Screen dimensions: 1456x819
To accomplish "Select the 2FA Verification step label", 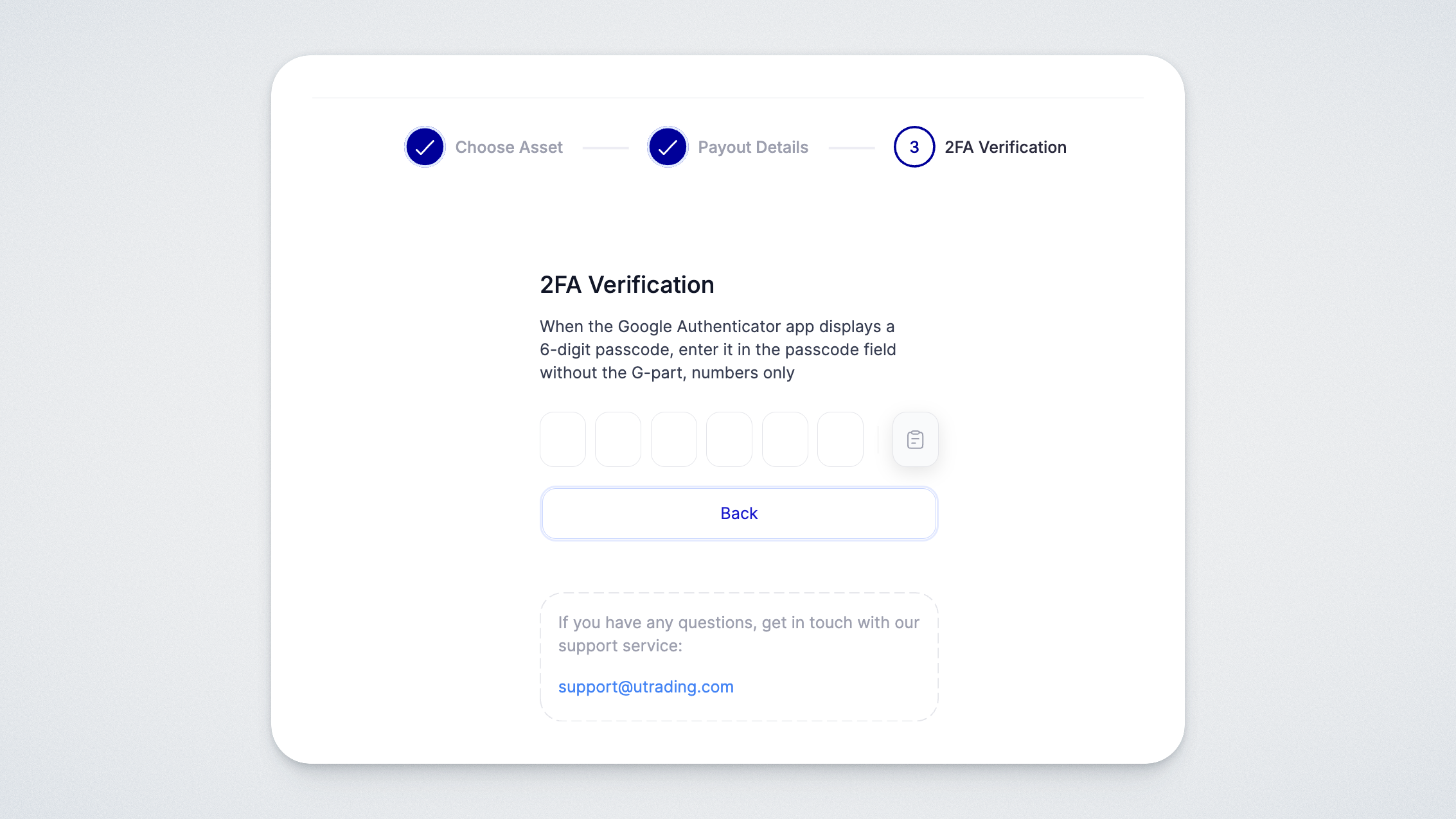I will click(1005, 147).
